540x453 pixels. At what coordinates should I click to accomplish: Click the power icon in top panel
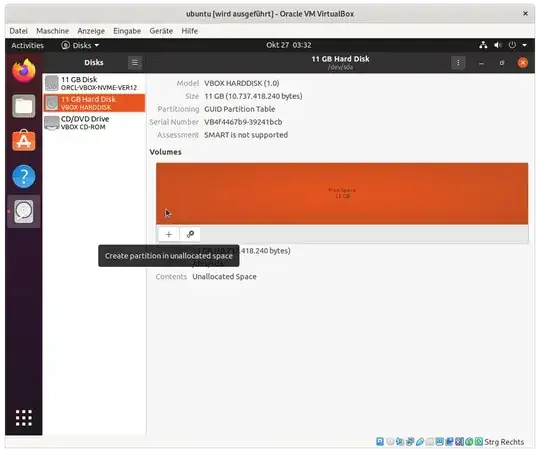tap(512, 45)
